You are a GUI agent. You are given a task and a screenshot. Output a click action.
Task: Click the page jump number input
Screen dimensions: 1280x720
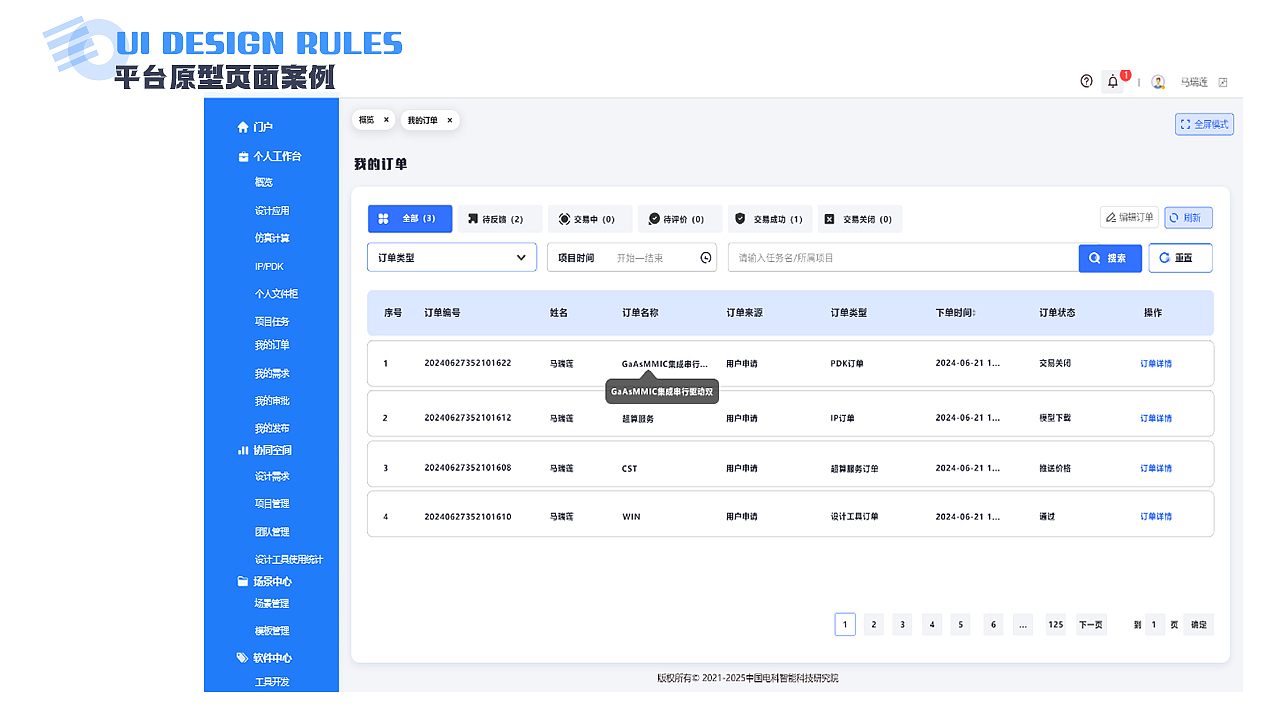[x=1155, y=625]
